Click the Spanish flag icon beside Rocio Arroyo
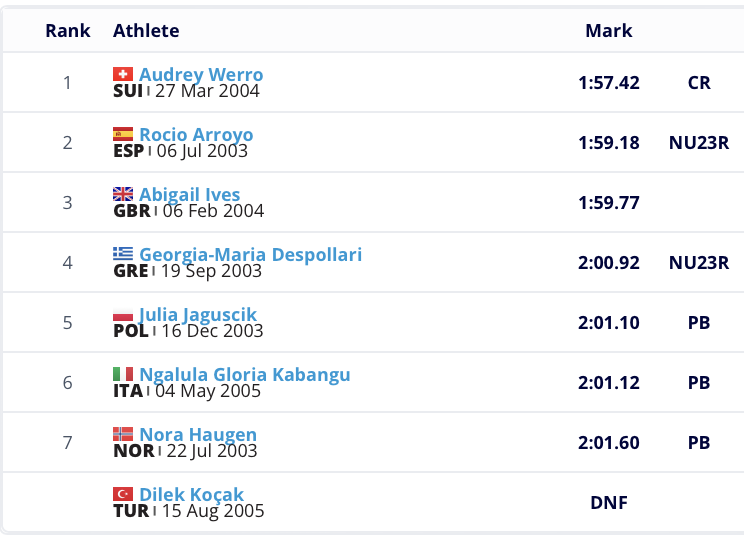This screenshot has height=536, width=744. [x=123, y=134]
